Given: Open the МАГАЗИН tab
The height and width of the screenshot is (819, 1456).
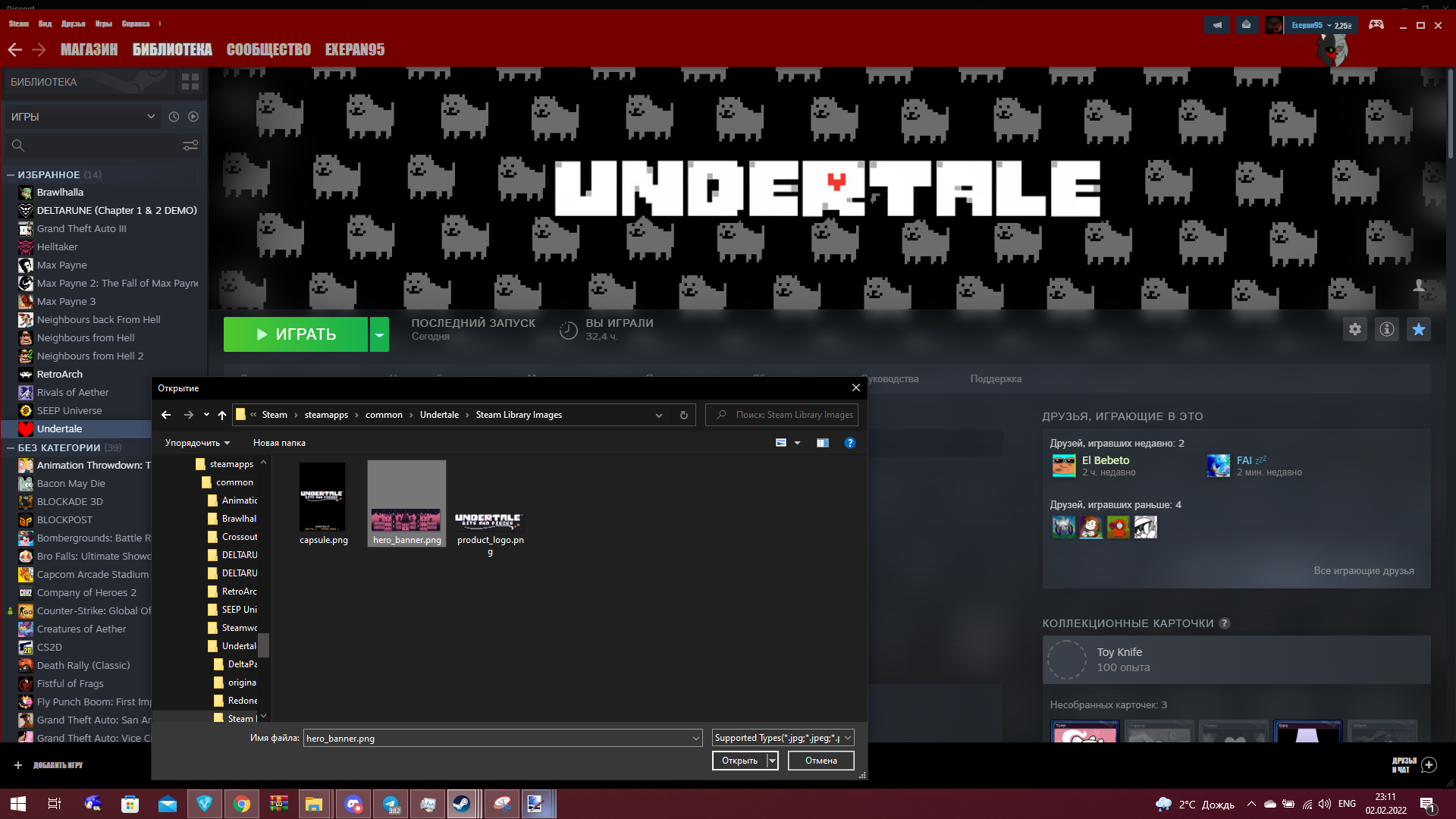Looking at the screenshot, I should pyautogui.click(x=89, y=49).
